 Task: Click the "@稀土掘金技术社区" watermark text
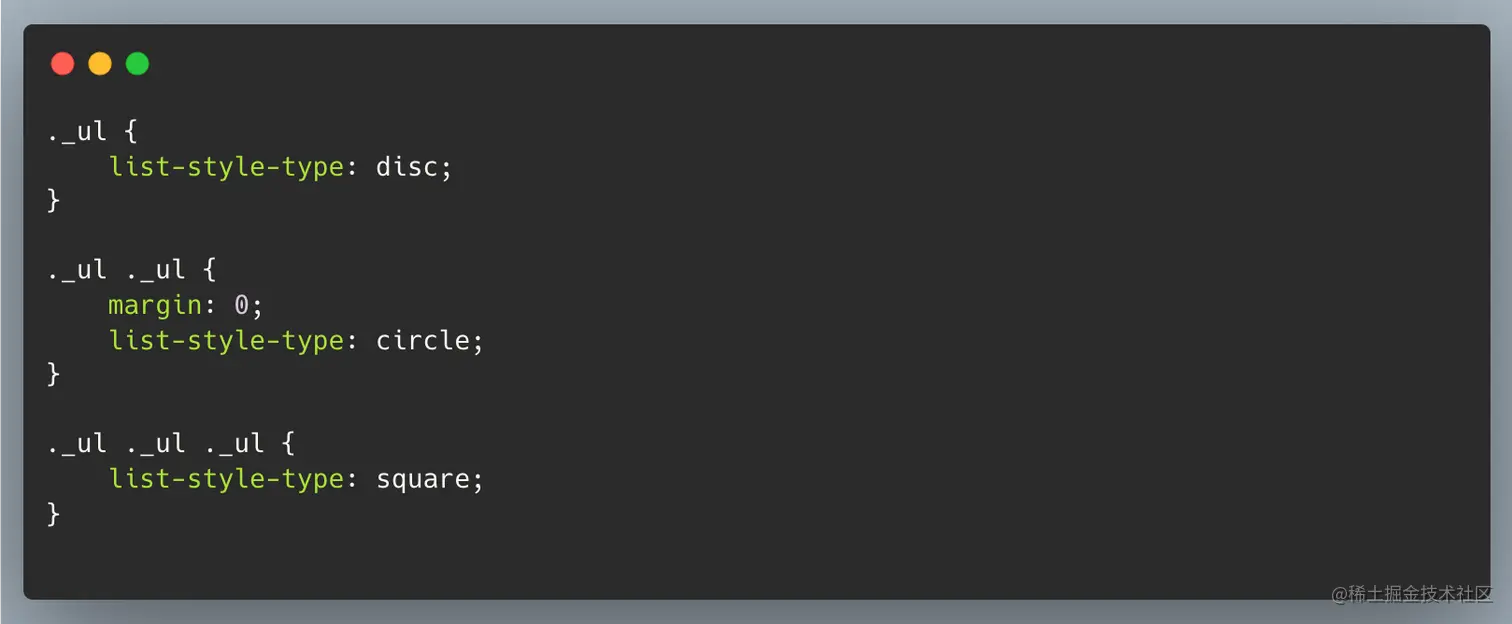pos(1411,594)
